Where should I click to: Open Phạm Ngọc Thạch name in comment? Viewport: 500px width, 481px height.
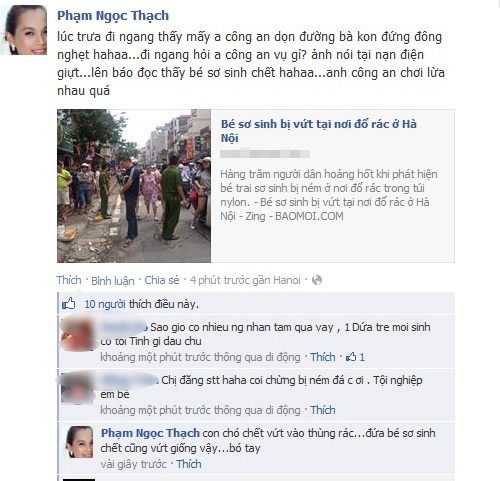(150, 433)
